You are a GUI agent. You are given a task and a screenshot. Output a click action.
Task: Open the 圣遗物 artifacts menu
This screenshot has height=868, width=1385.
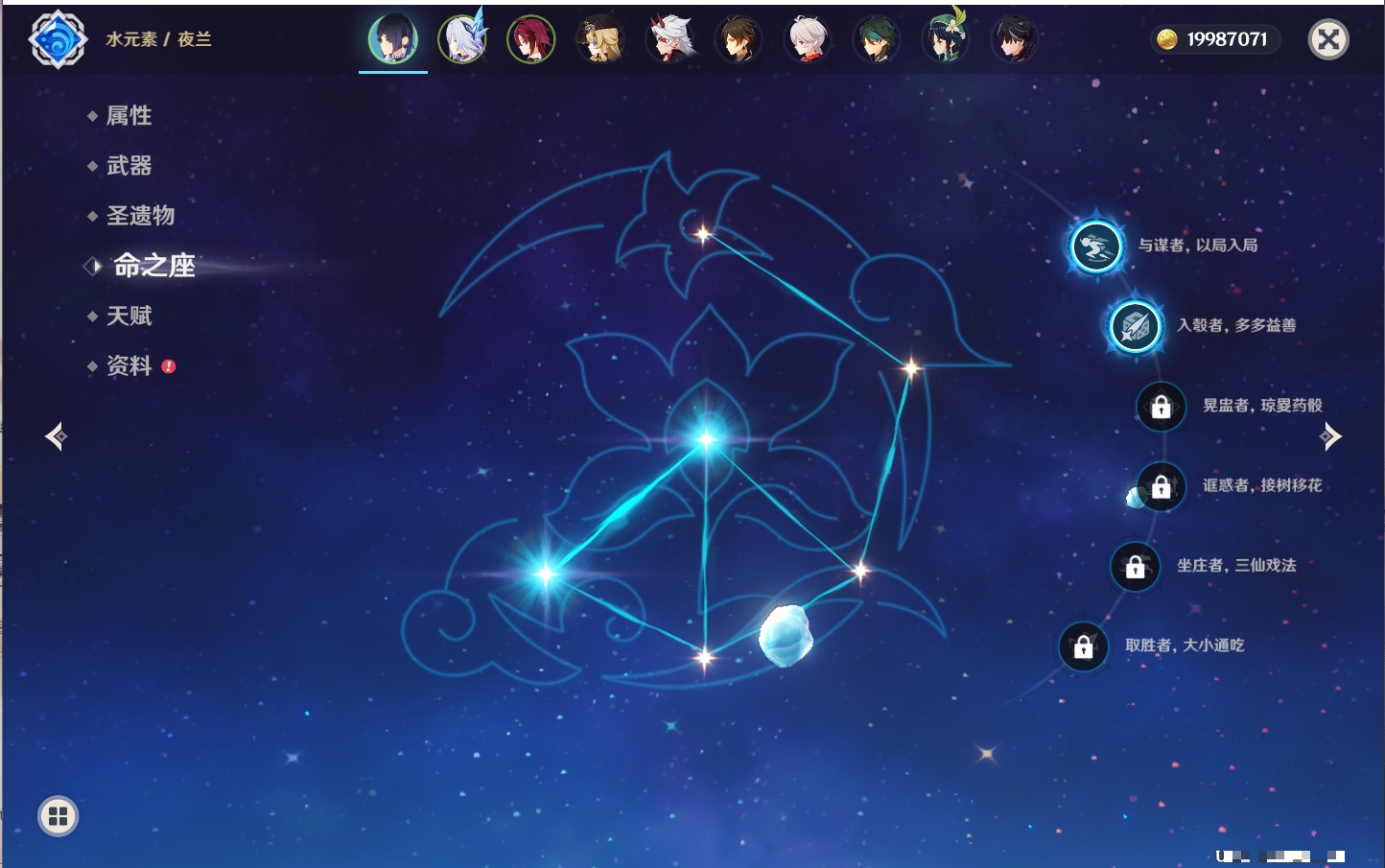tap(140, 216)
